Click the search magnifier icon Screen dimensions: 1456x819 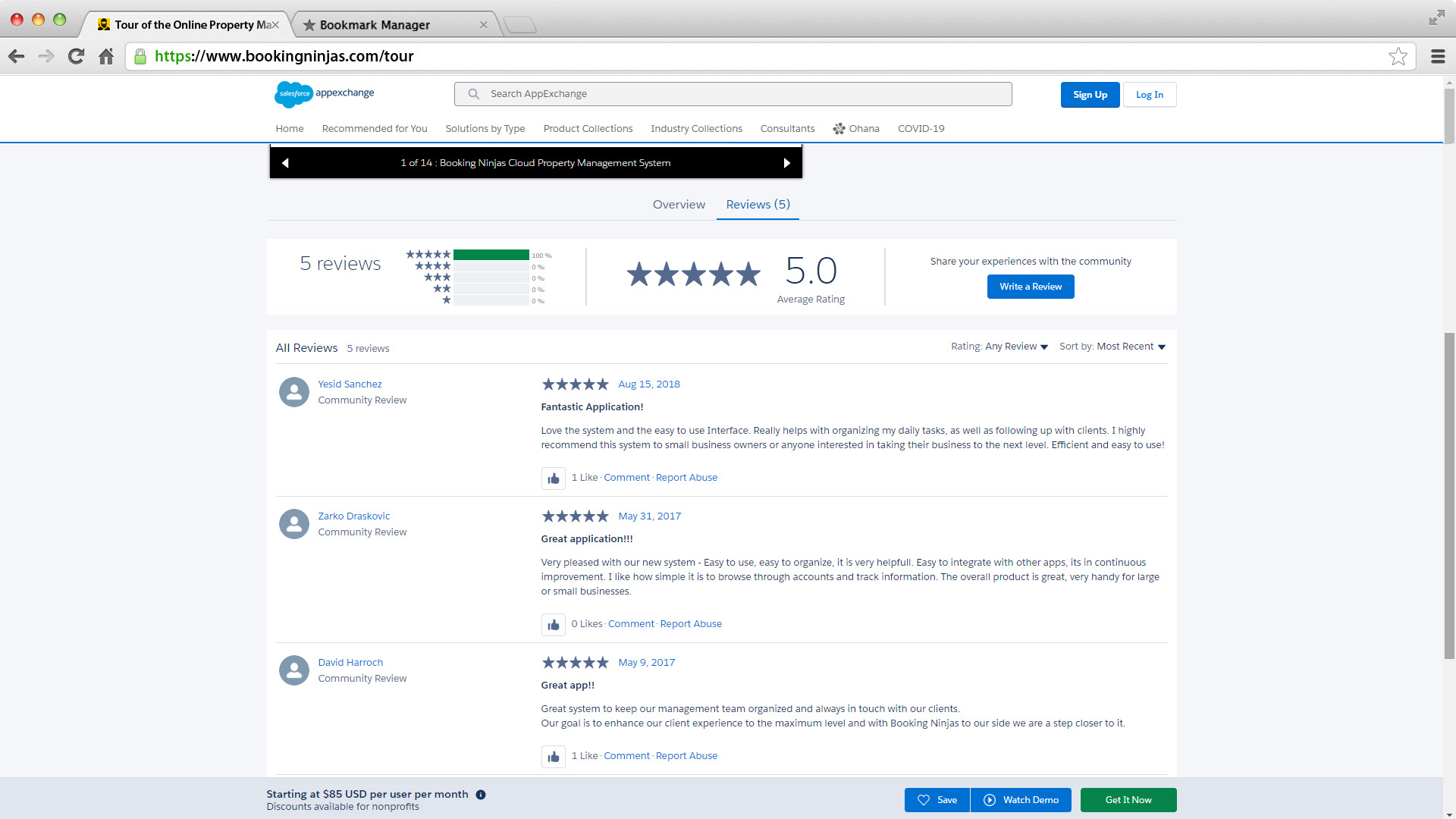tap(474, 94)
